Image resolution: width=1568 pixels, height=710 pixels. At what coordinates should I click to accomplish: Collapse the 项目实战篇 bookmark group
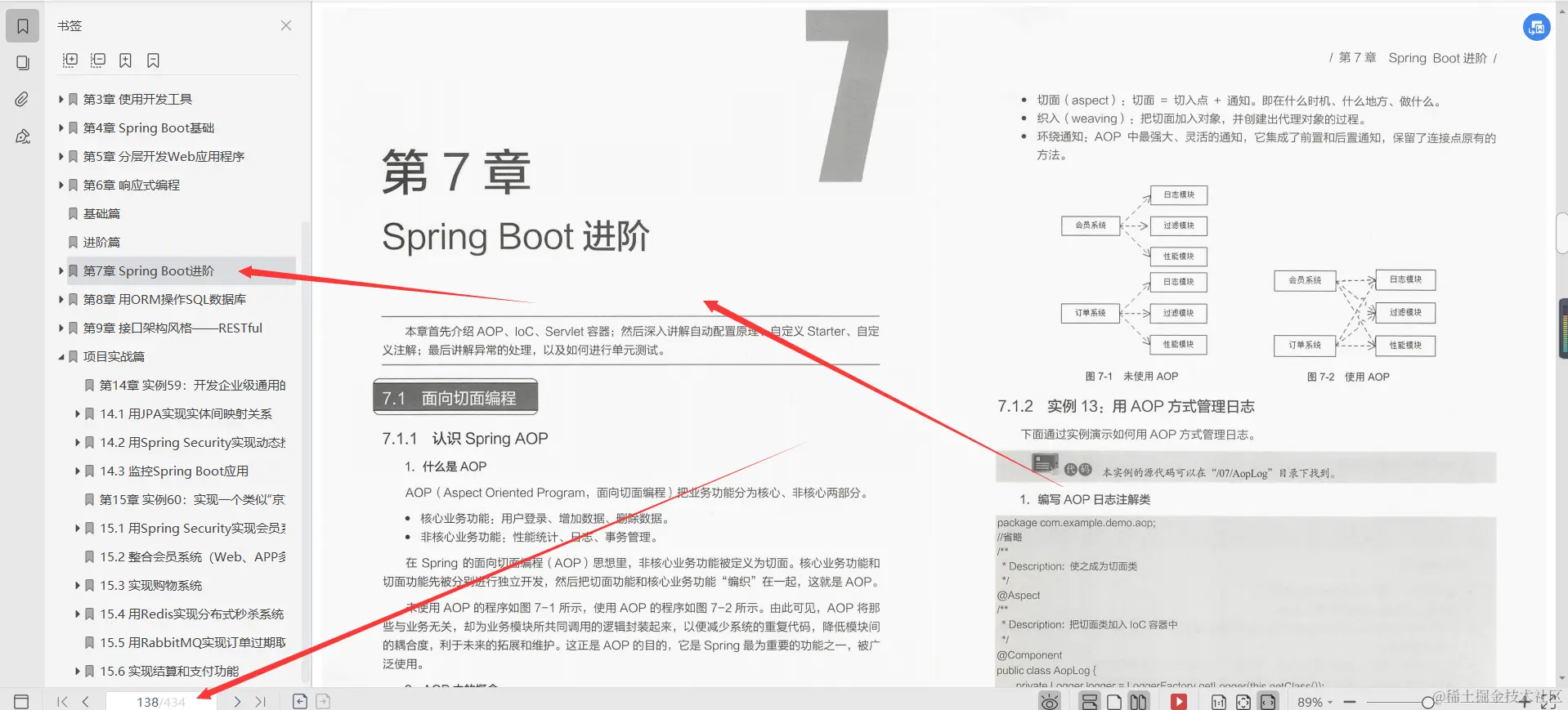pyautogui.click(x=61, y=356)
